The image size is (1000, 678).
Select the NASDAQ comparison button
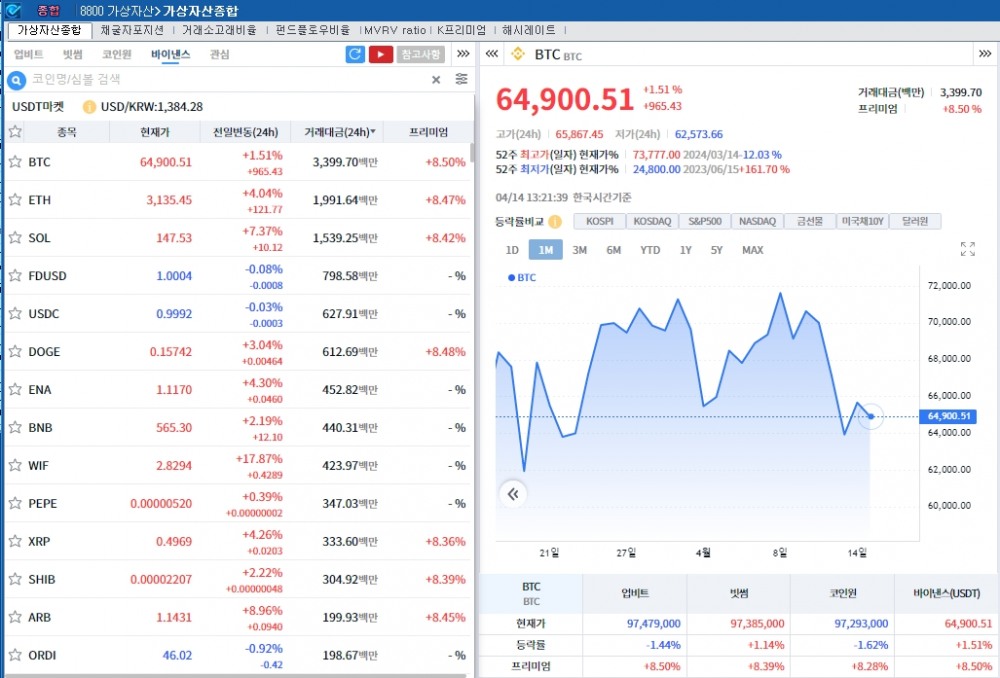(x=756, y=221)
